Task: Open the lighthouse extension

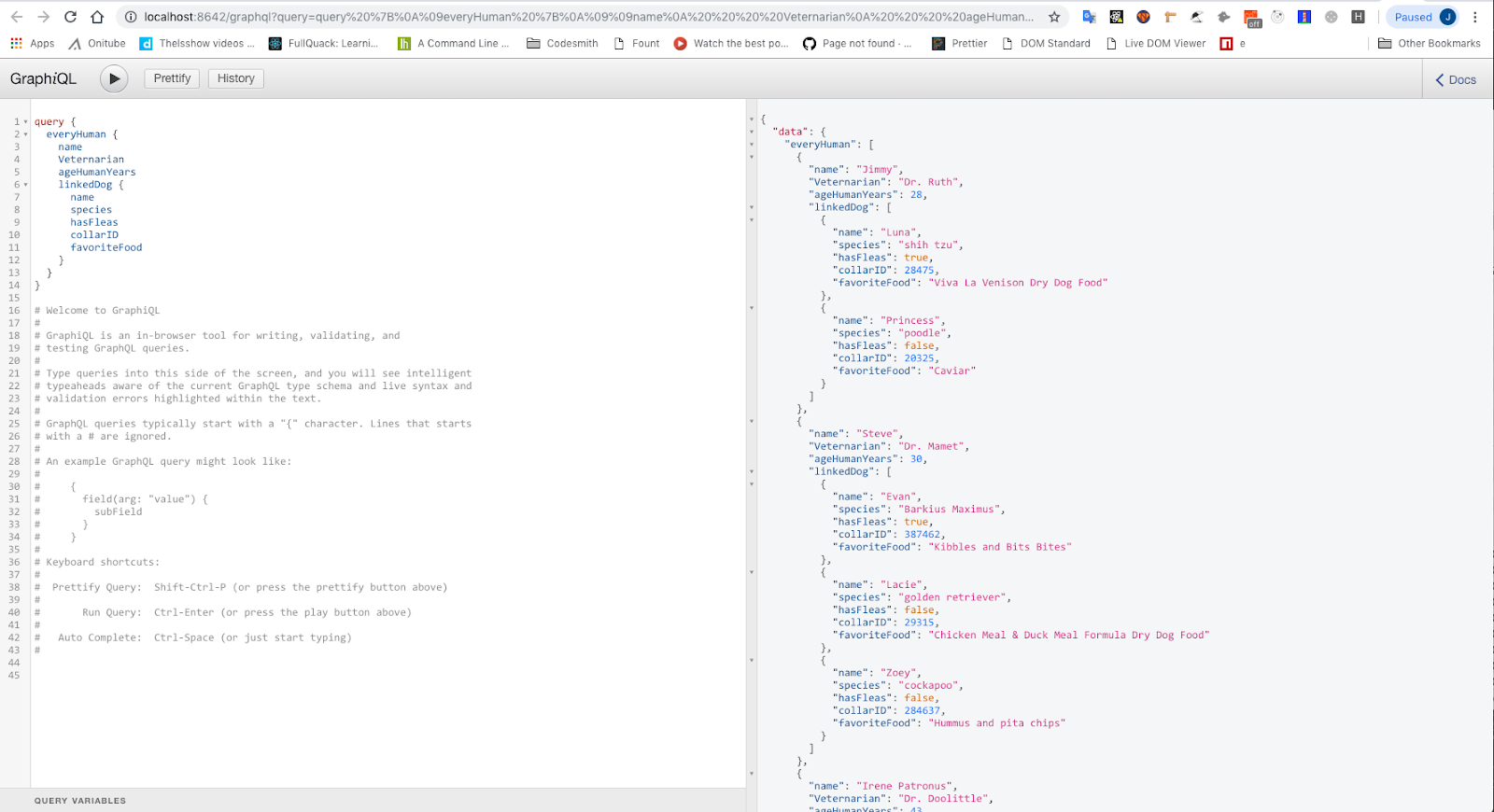Action: coord(1304,17)
